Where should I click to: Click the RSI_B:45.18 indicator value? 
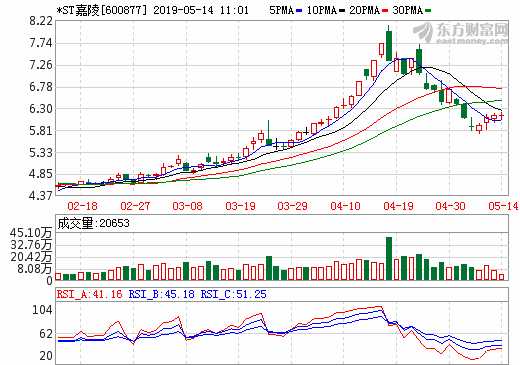coord(161,294)
